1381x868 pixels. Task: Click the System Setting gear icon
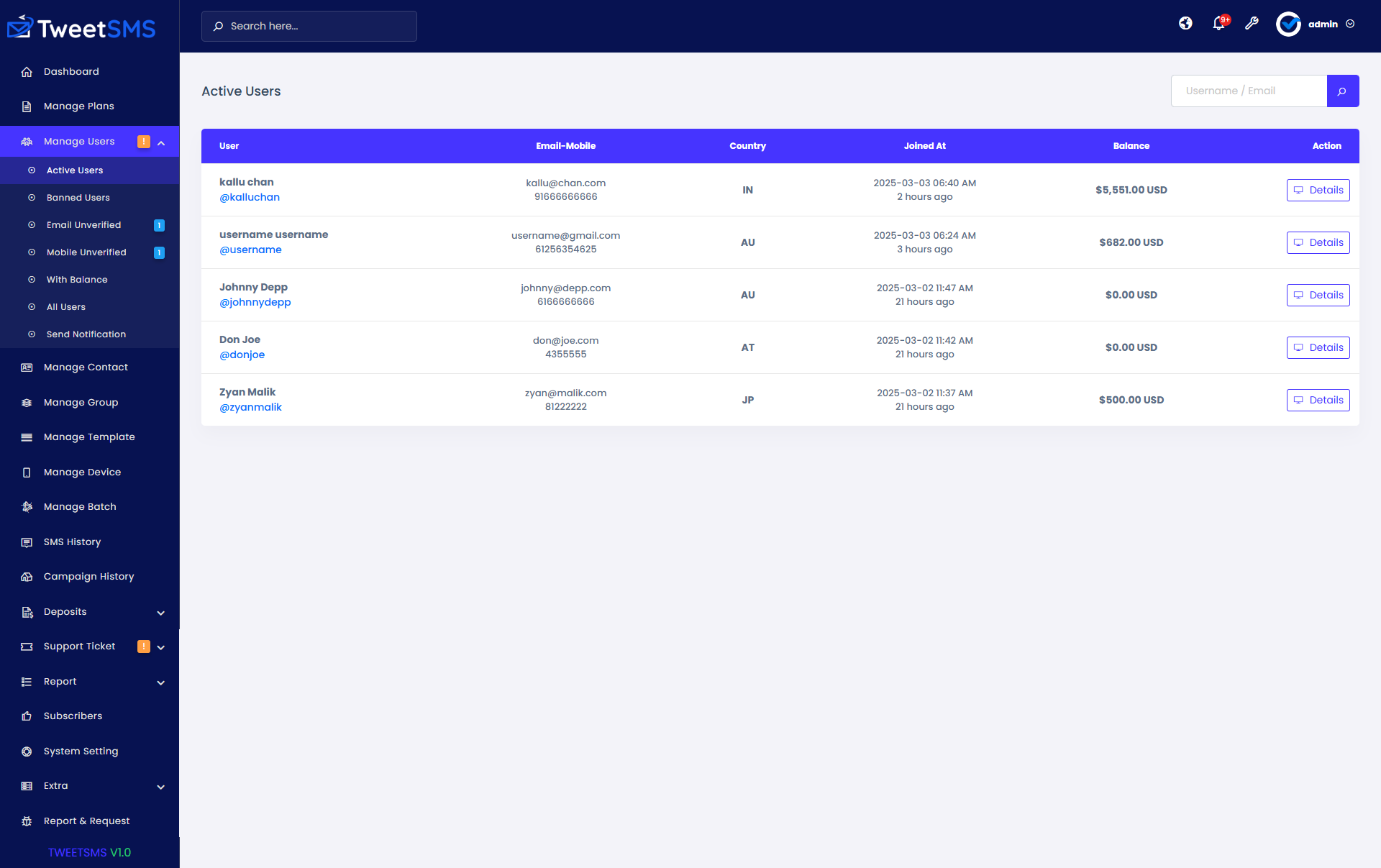click(27, 751)
